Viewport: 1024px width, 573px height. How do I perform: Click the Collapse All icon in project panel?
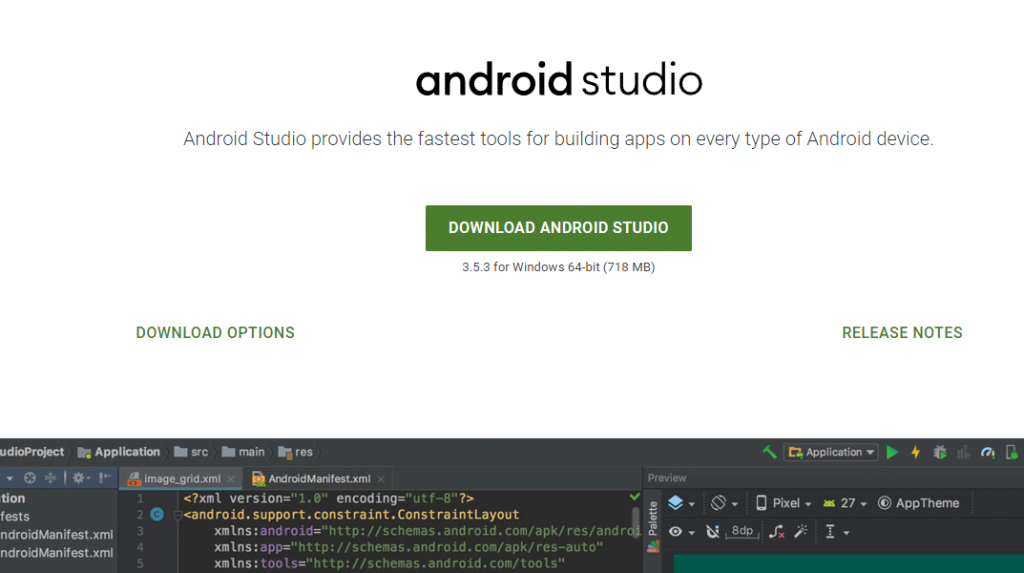(x=50, y=478)
